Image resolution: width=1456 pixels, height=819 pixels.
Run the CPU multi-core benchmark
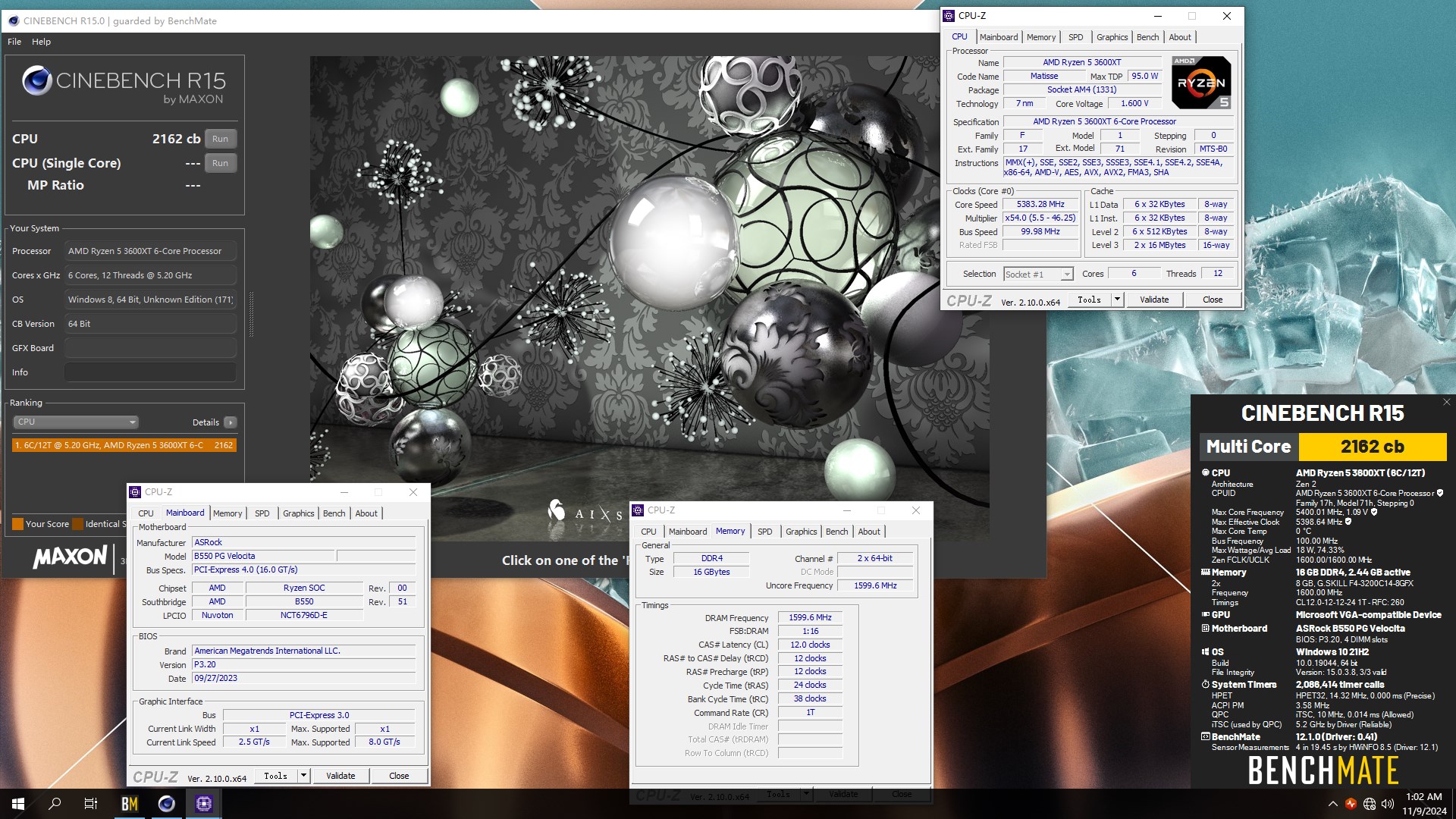click(220, 139)
